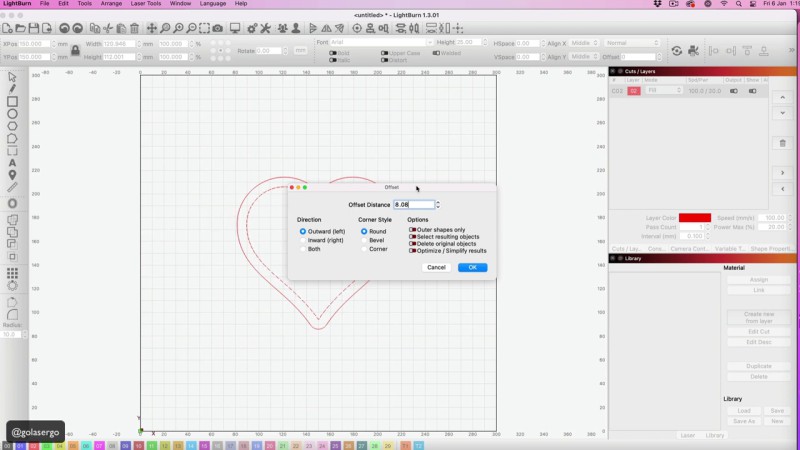Toggle Outer shapes only option
The height and width of the screenshot is (450, 800).
click(413, 230)
